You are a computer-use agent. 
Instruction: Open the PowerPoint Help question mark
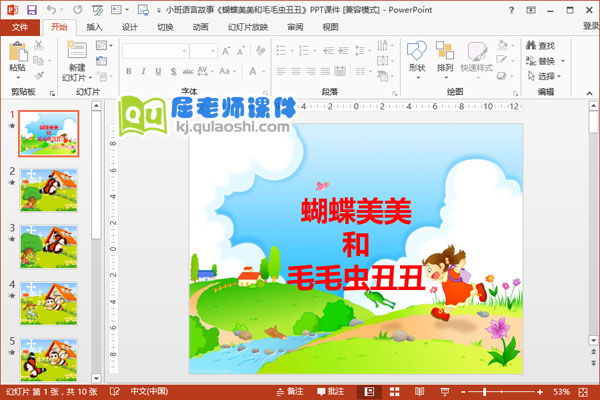pos(511,10)
